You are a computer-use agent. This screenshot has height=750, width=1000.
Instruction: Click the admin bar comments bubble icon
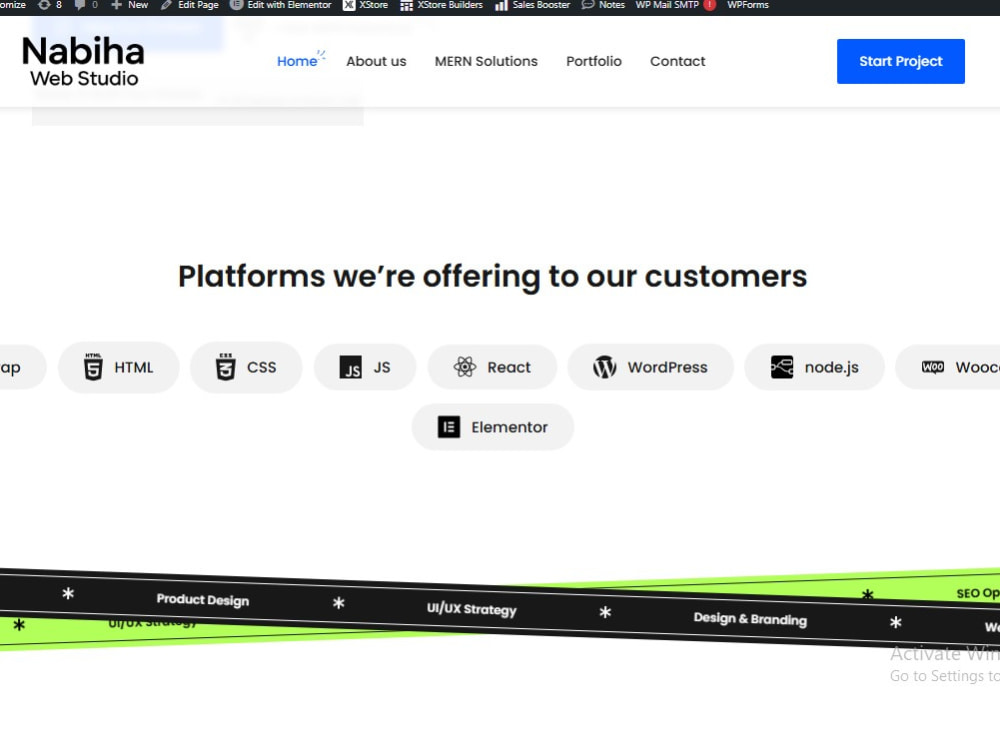coord(80,5)
